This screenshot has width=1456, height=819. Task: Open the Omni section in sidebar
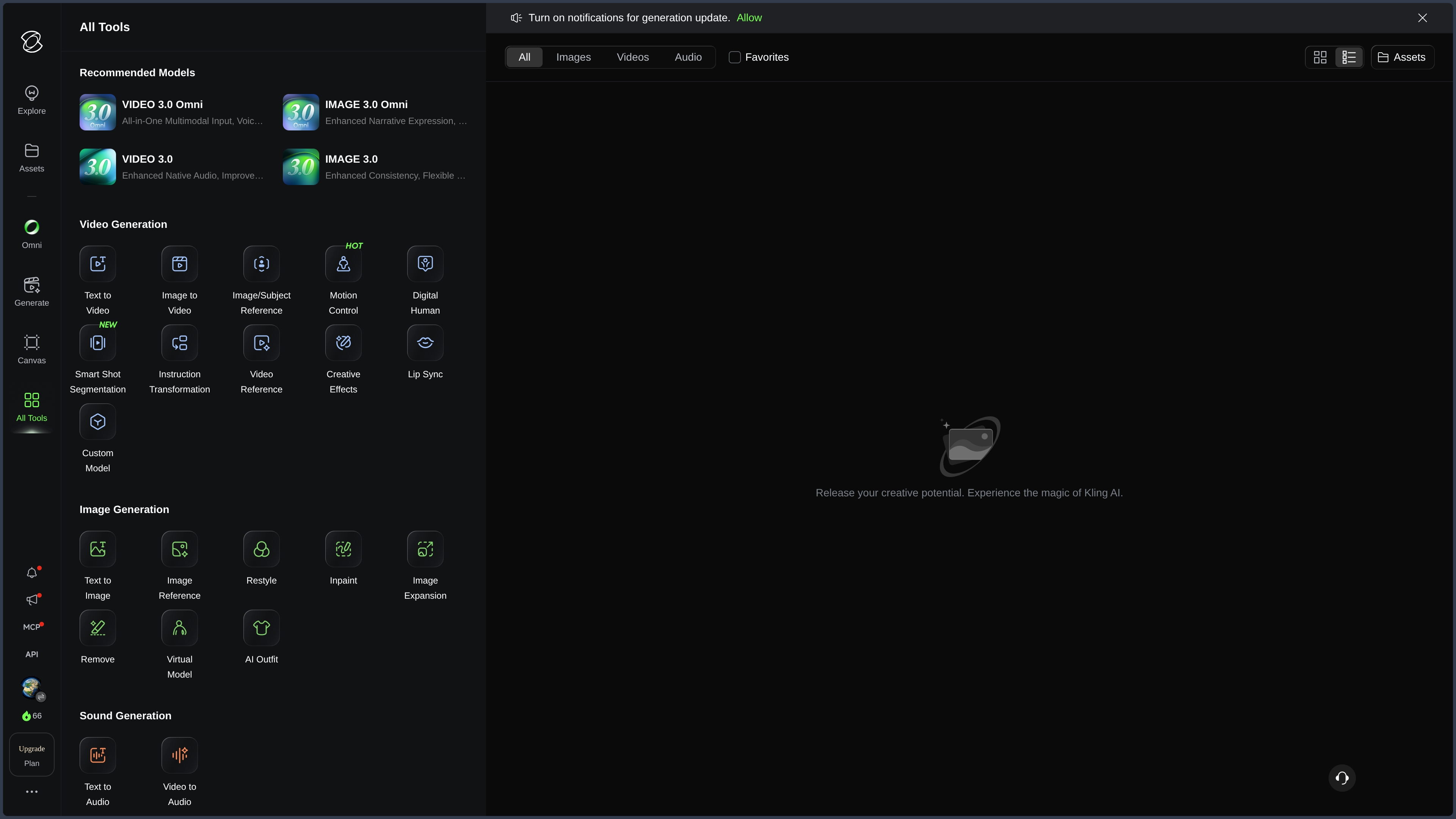[x=31, y=235]
